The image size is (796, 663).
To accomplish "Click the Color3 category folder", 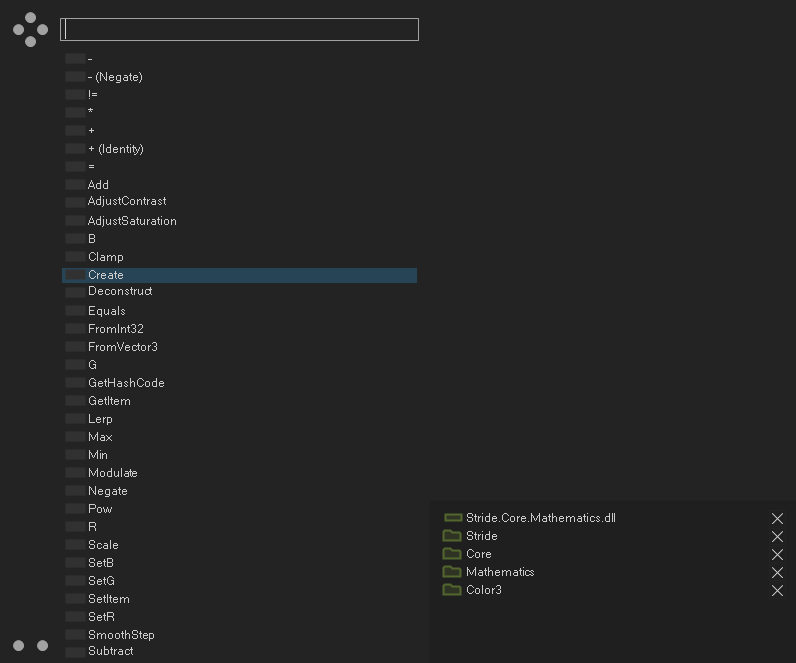I will click(484, 590).
